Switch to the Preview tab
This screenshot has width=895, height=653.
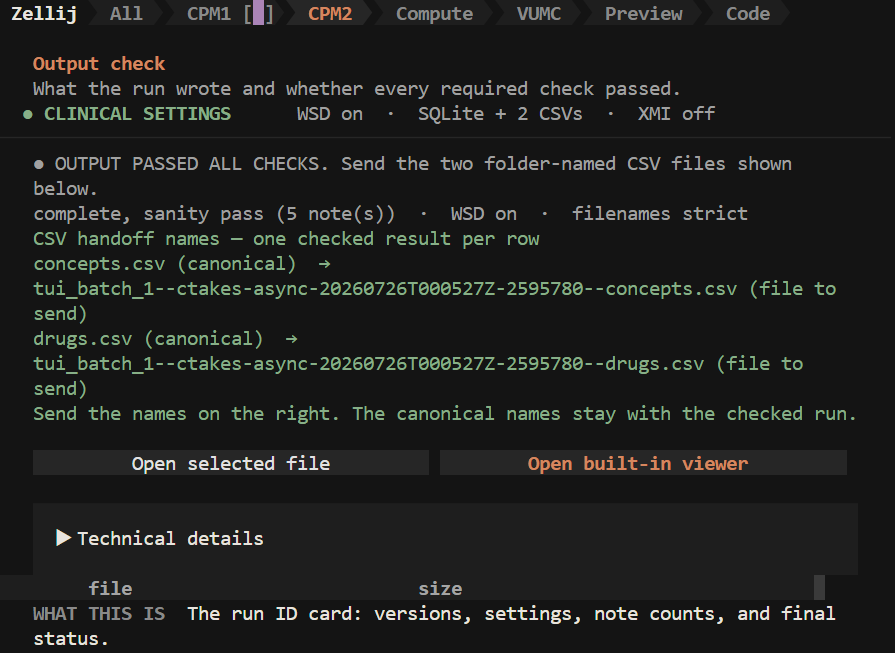(643, 13)
